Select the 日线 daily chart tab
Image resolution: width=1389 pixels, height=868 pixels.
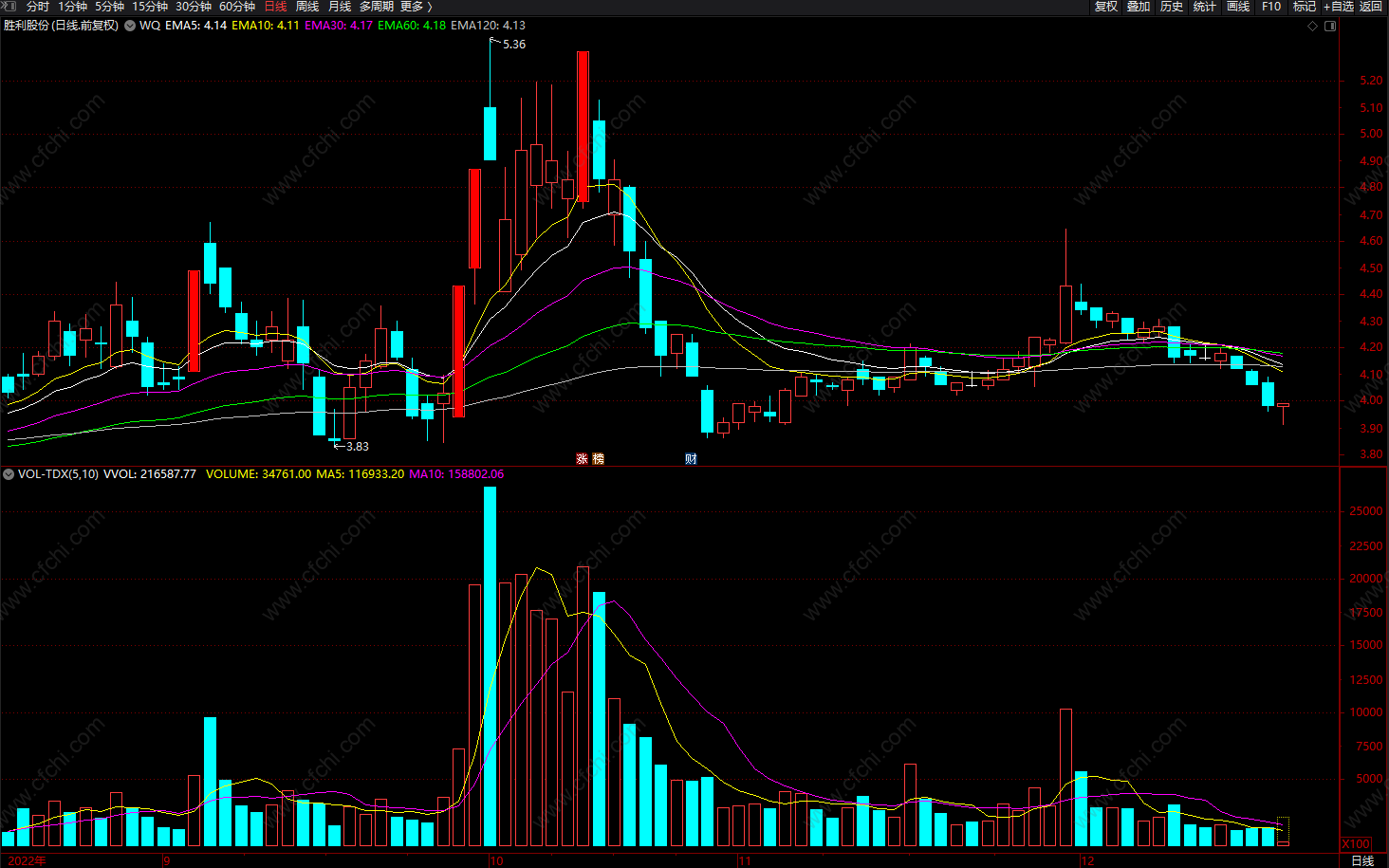(x=275, y=7)
